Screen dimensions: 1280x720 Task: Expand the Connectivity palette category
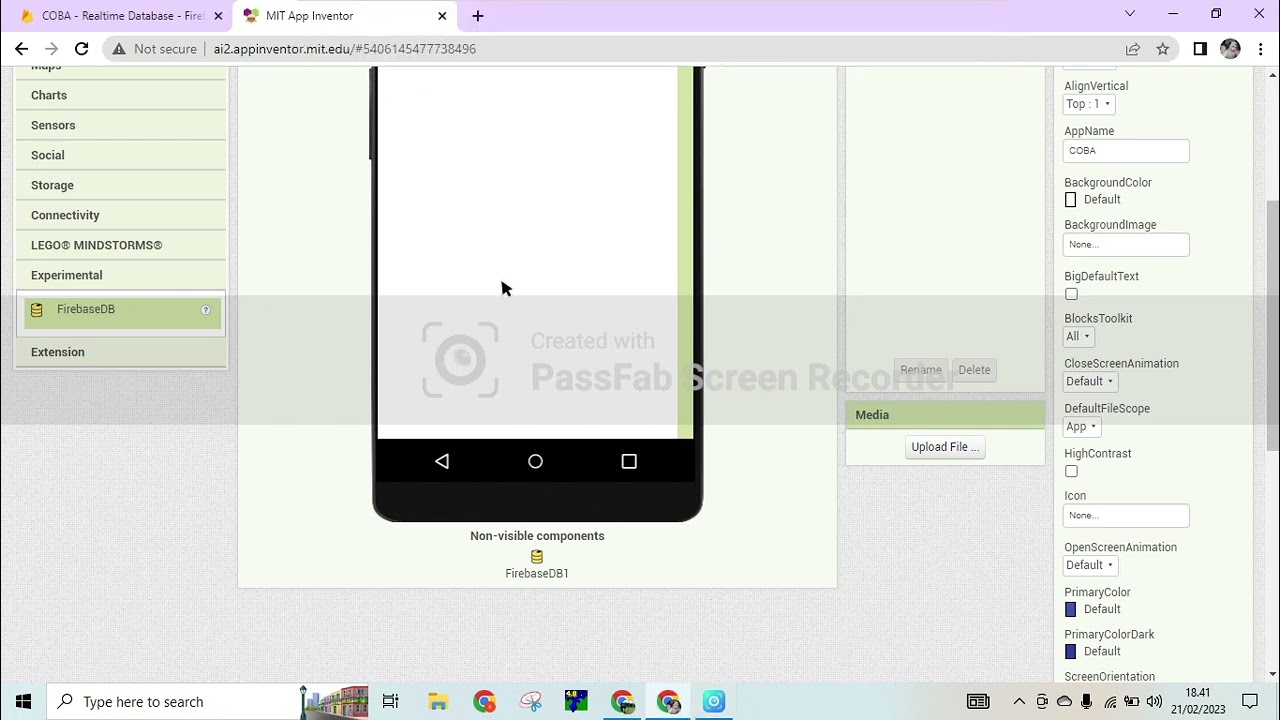[x=121, y=215]
